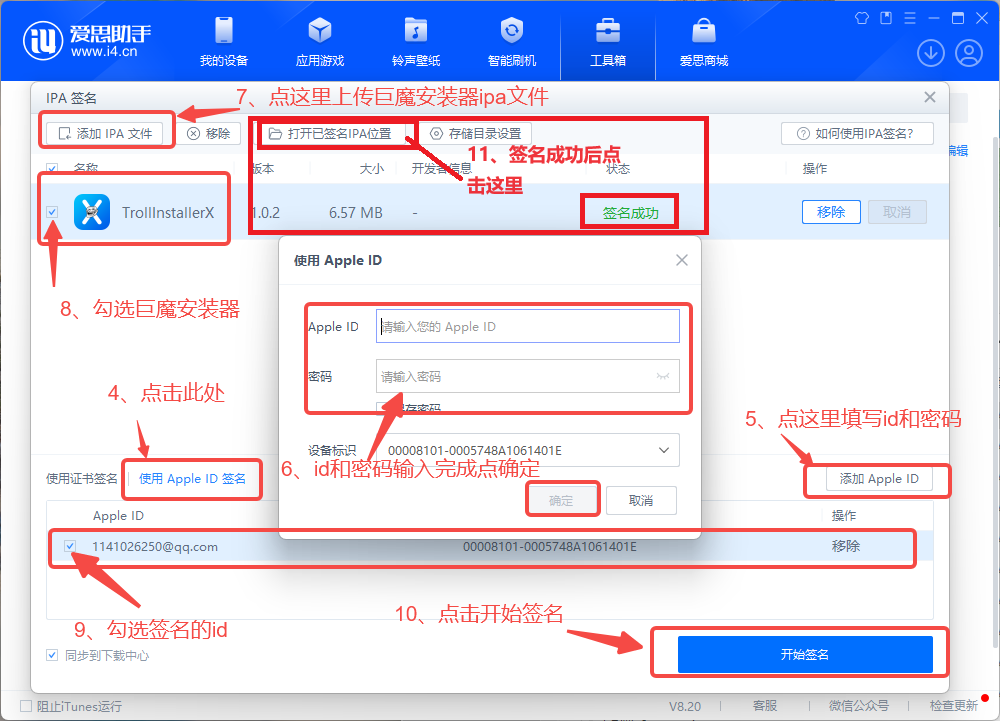Open the theme skin icon in title bar
The width and height of the screenshot is (1000, 721).
[860, 17]
